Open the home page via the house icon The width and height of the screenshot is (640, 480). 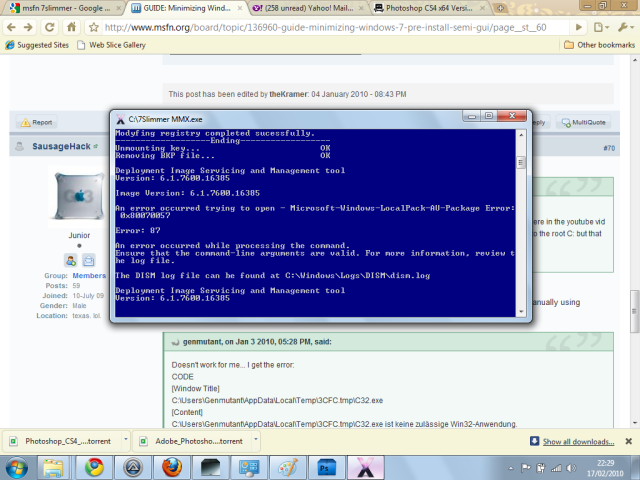point(71,27)
